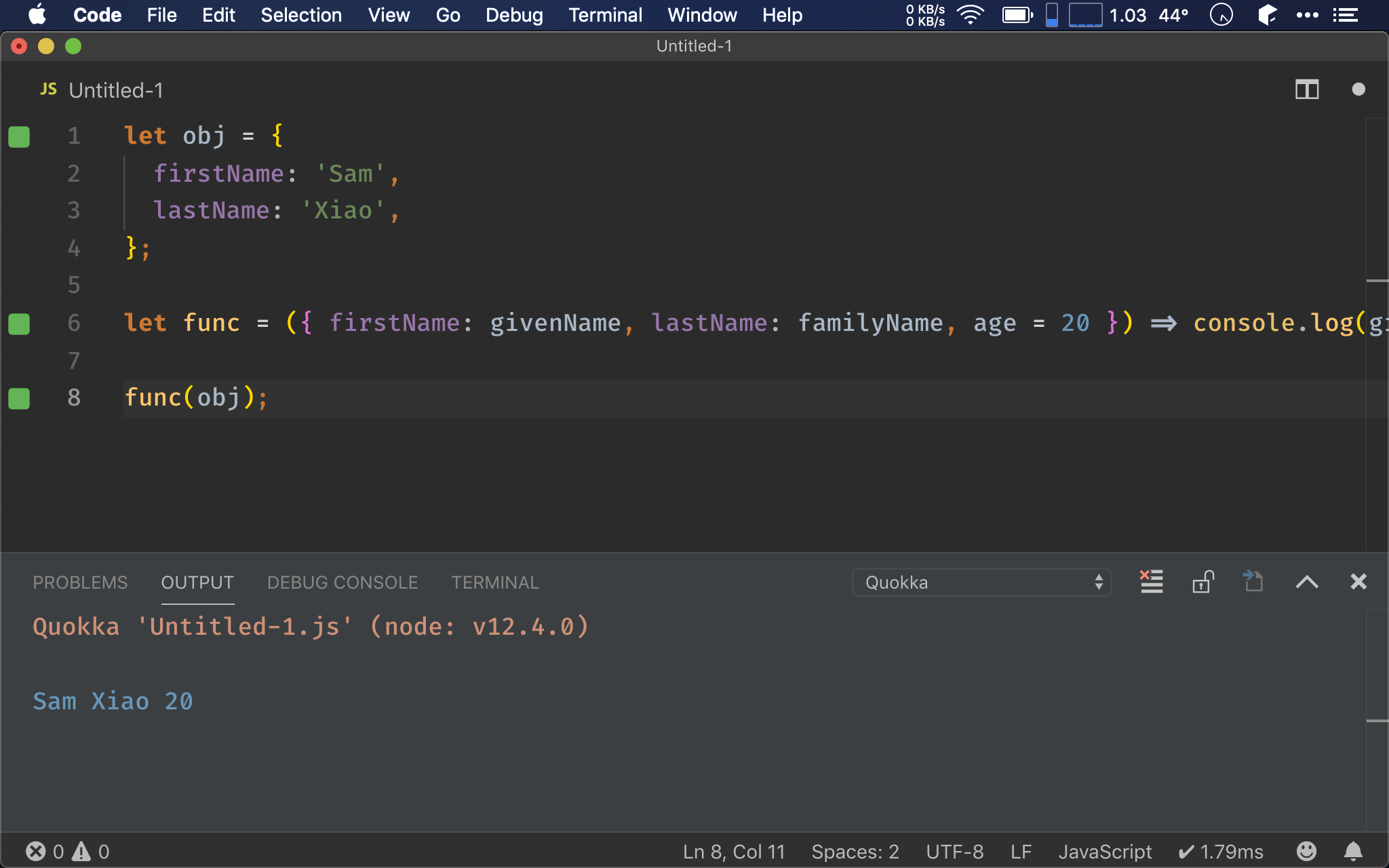The height and width of the screenshot is (868, 1389).
Task: Click the feedback smiley icon
Action: pos(1306,851)
